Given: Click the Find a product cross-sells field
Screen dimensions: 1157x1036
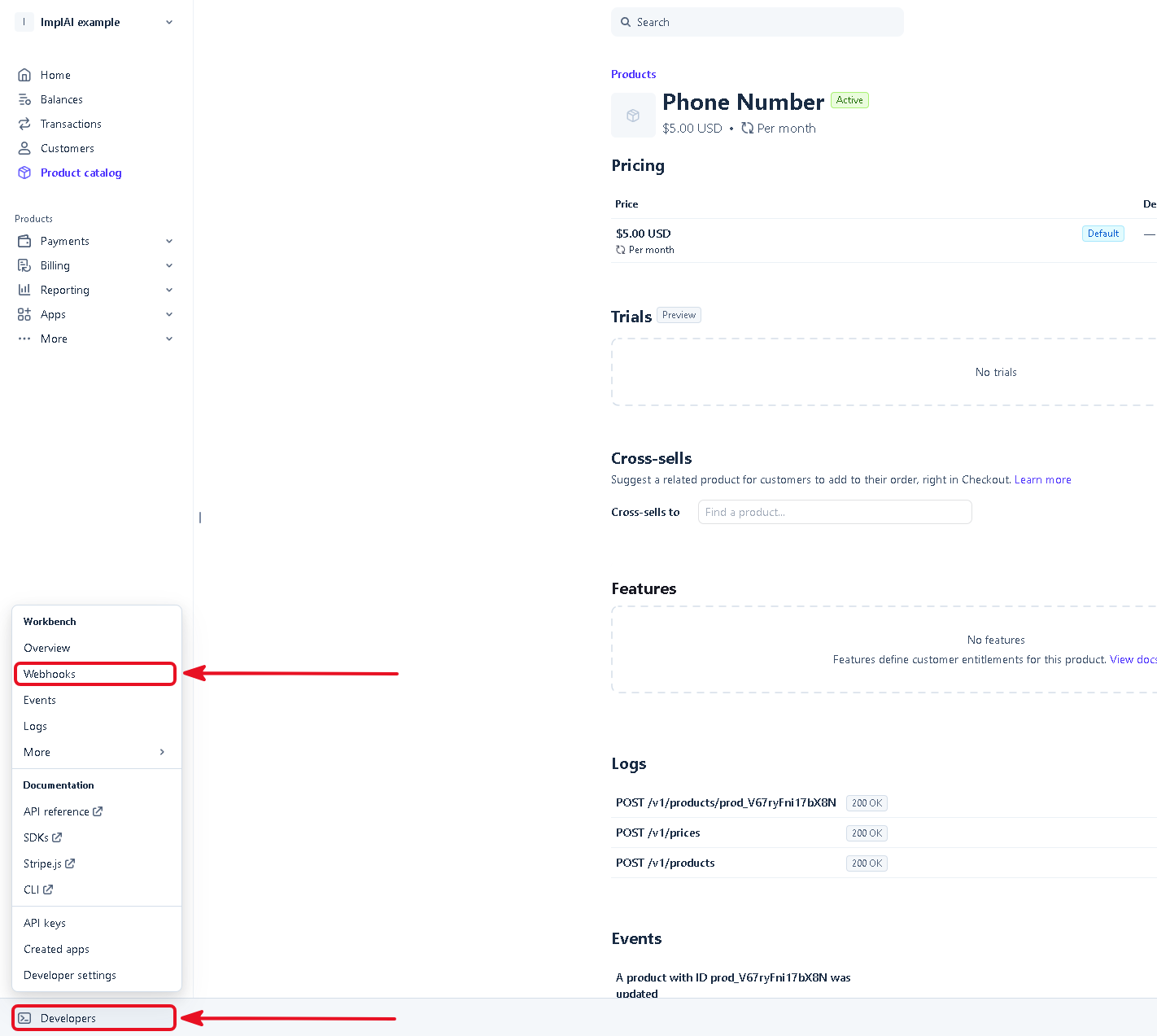Looking at the screenshot, I should 835,512.
